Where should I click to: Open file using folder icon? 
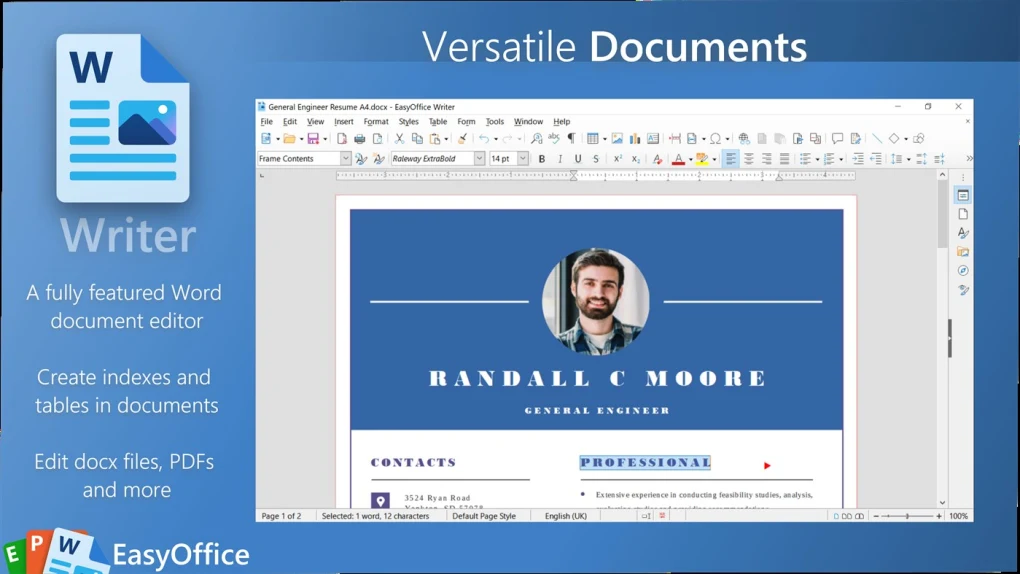pos(289,139)
